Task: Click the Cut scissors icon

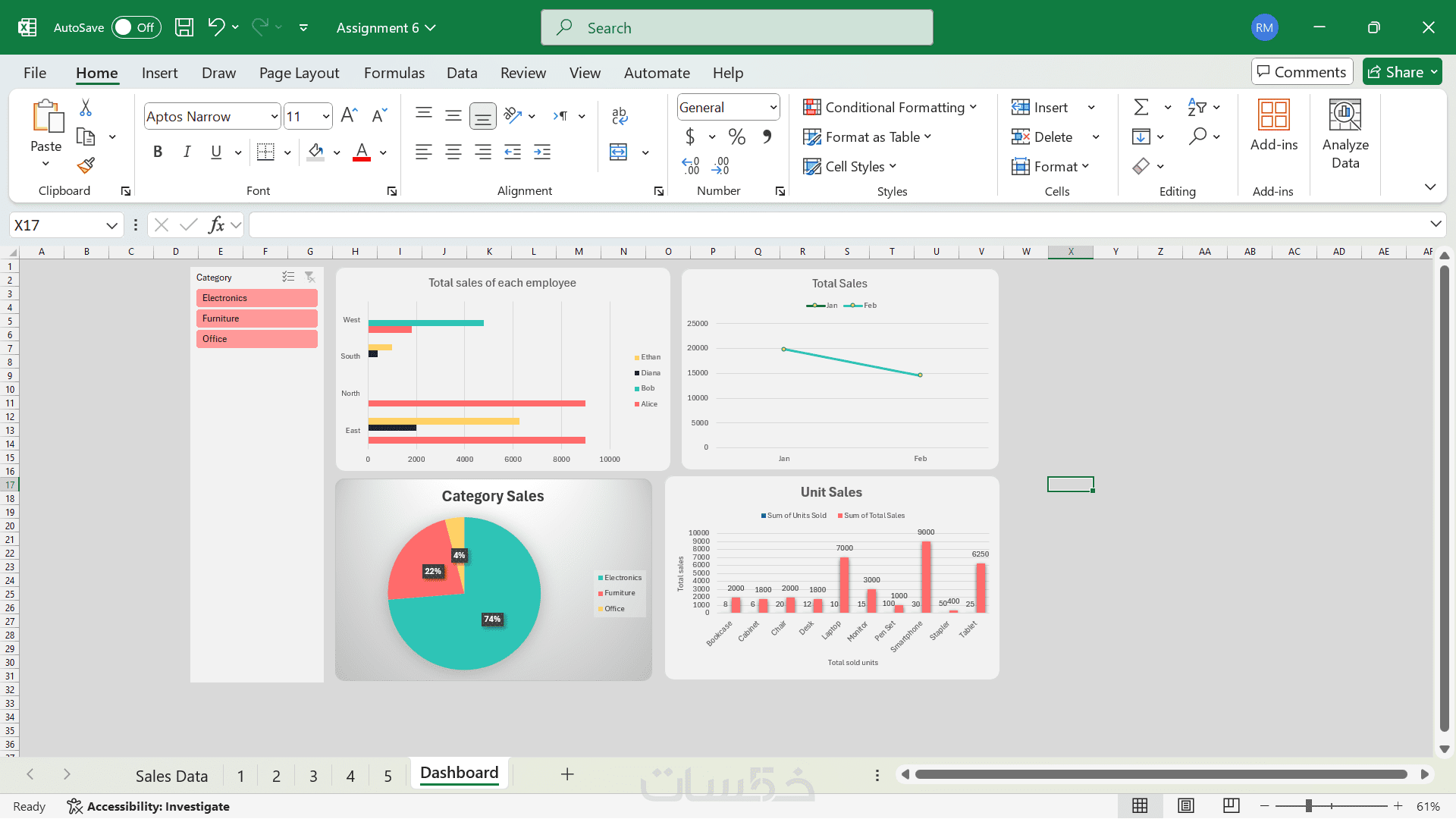Action: [x=86, y=108]
